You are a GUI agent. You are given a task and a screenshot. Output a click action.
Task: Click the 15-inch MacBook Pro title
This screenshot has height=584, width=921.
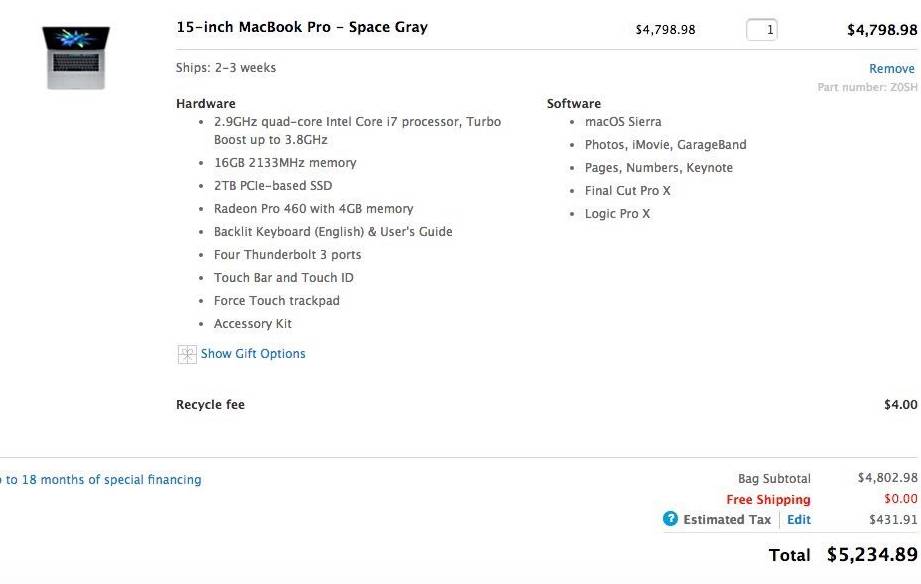pos(302,27)
